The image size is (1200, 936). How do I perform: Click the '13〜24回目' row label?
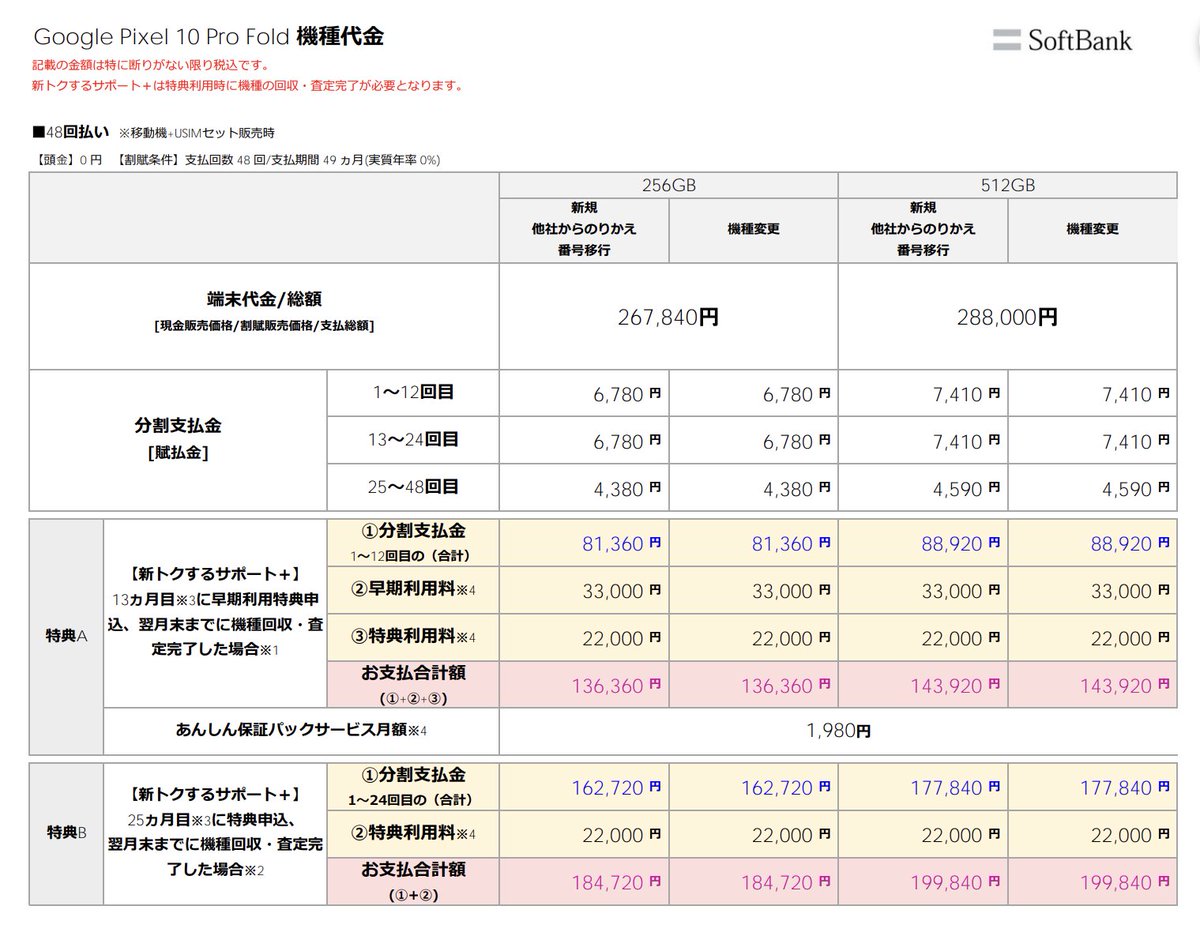coord(413,439)
